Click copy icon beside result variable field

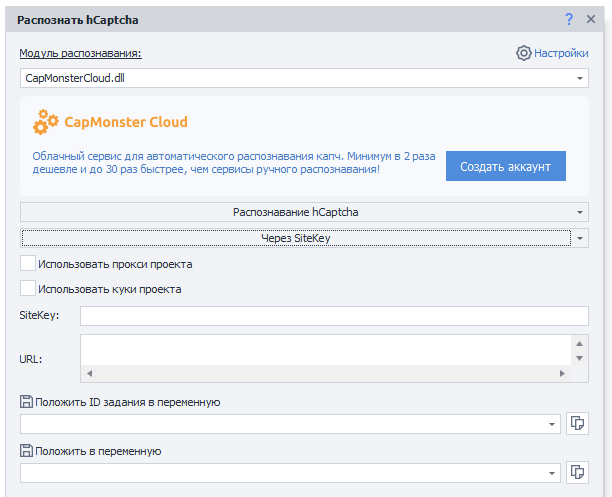tap(577, 471)
